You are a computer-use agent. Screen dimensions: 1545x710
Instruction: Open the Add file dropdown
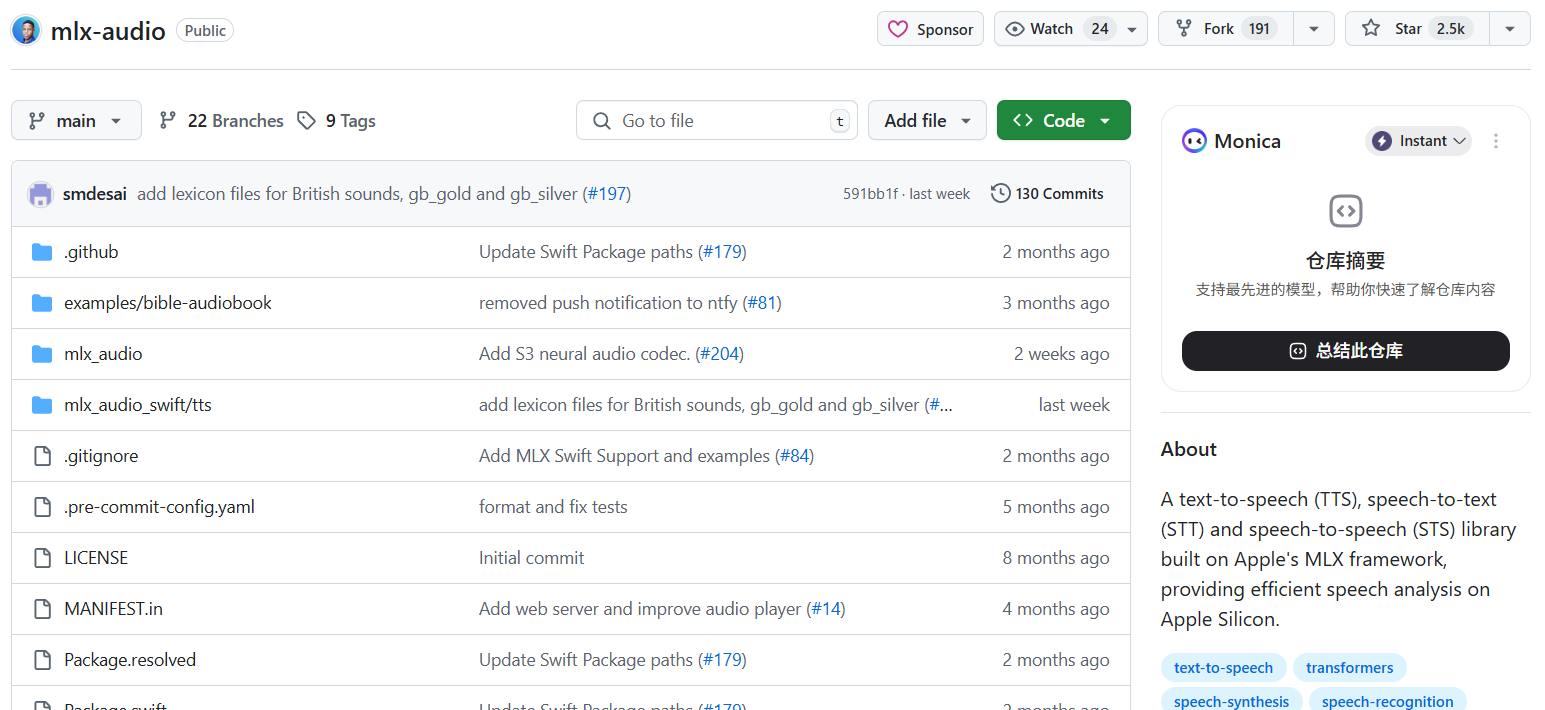tap(927, 121)
